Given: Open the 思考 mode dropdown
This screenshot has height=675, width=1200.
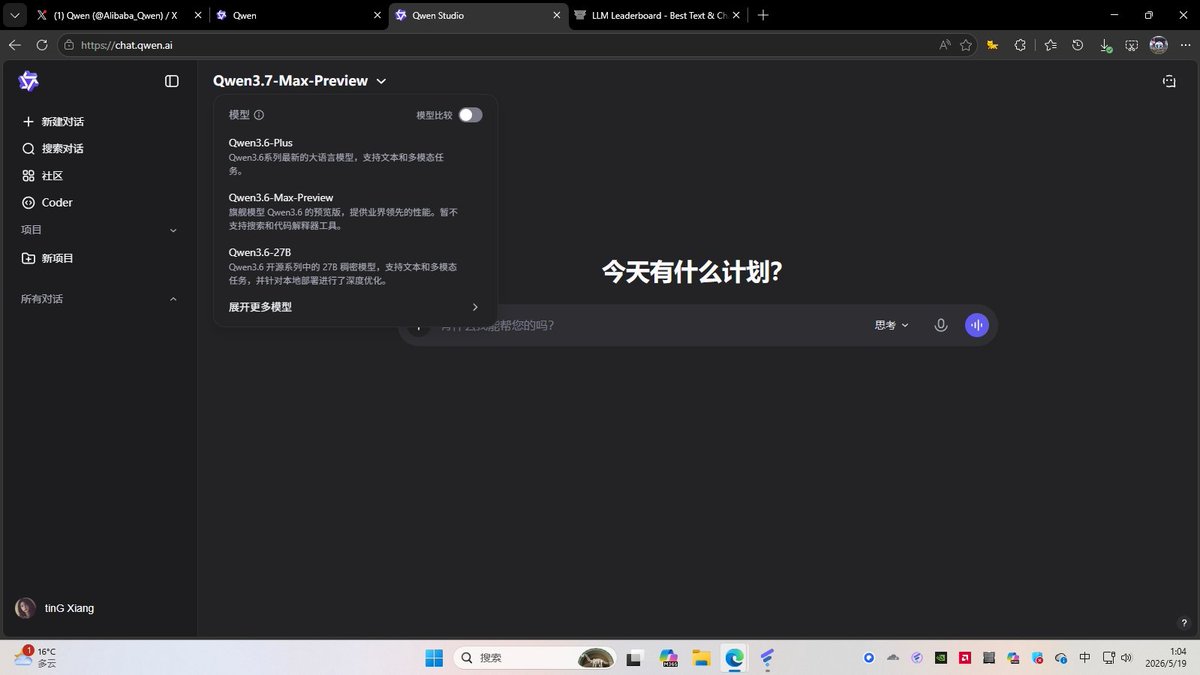Looking at the screenshot, I should (x=892, y=325).
